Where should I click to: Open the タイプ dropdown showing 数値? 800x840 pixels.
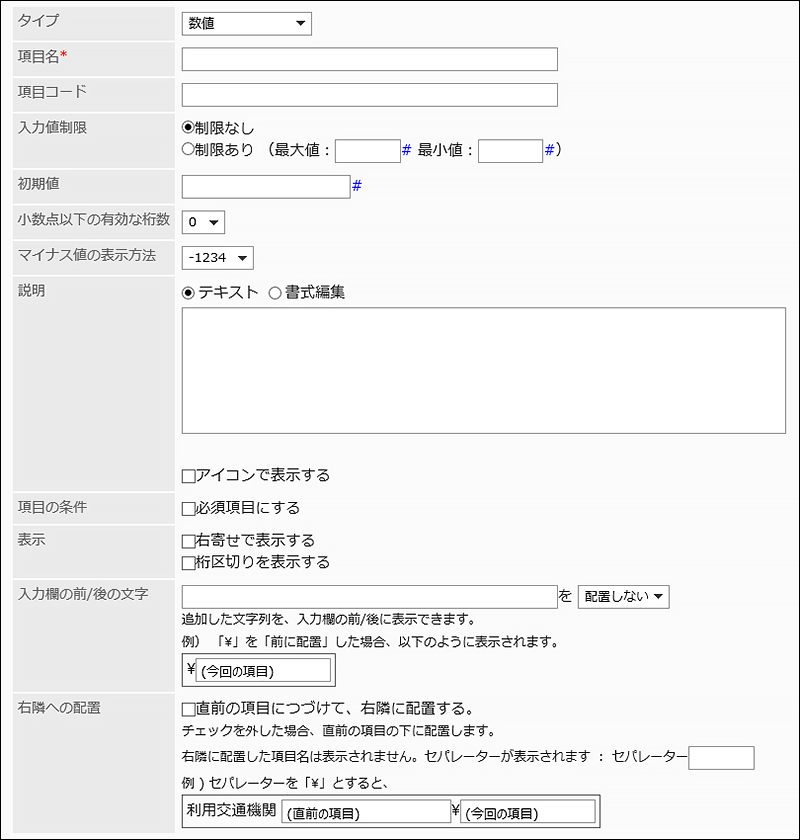pyautogui.click(x=246, y=24)
